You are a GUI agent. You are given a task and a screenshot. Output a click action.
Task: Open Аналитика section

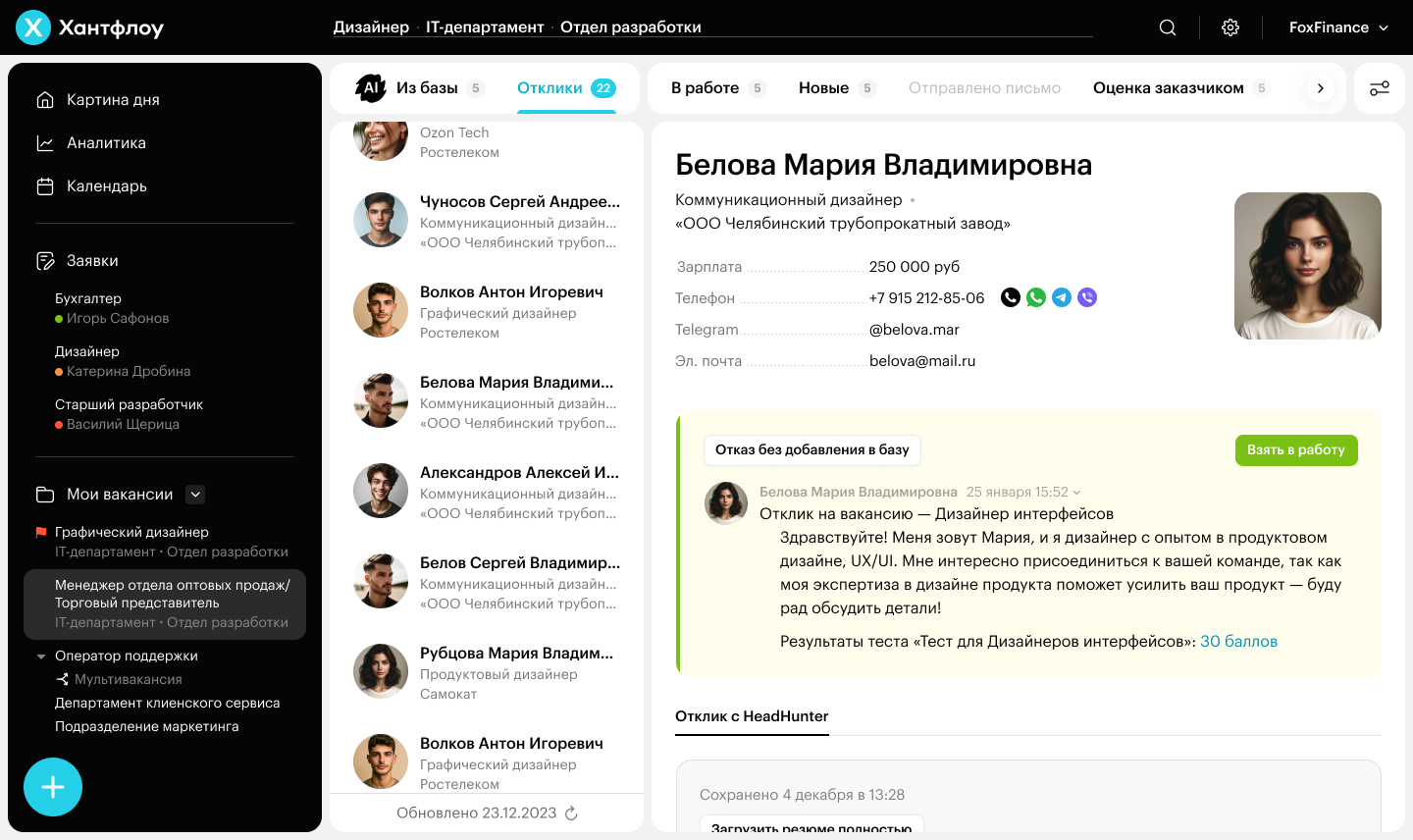coord(106,142)
